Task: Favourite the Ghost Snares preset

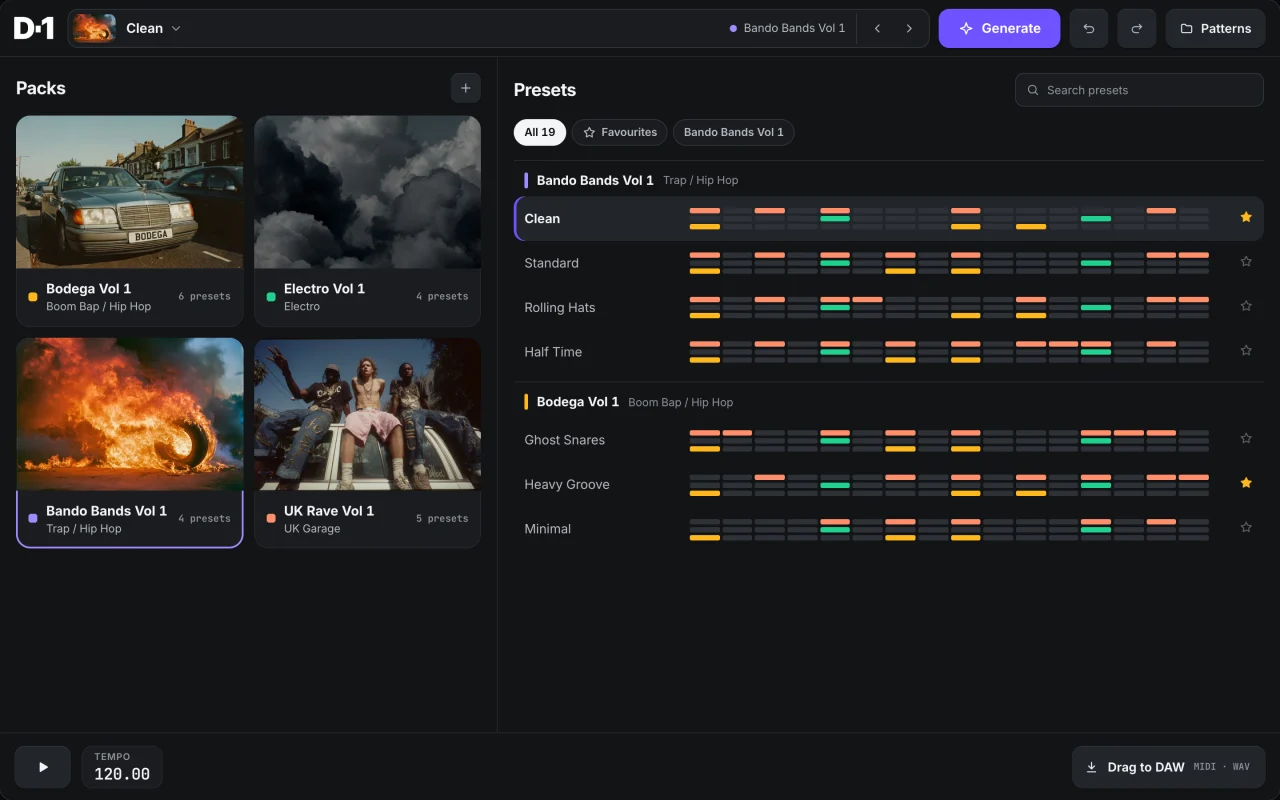Action: coord(1246,438)
